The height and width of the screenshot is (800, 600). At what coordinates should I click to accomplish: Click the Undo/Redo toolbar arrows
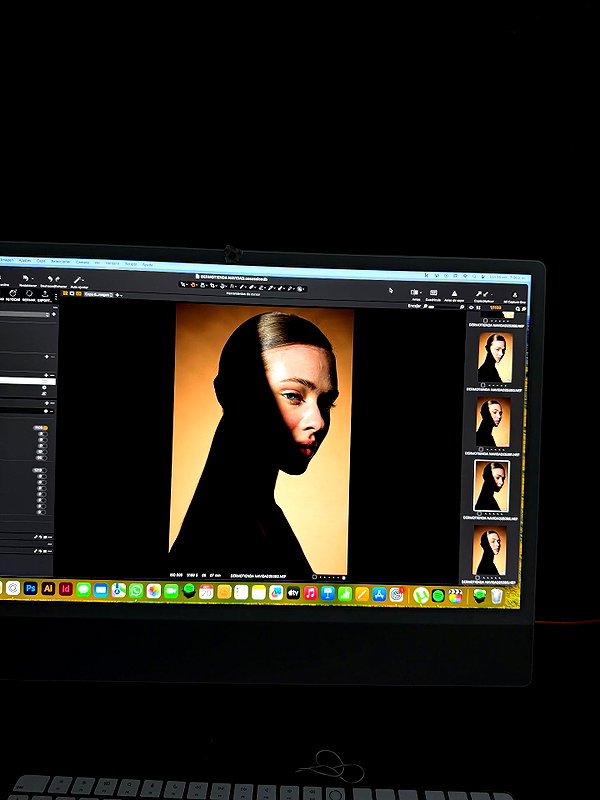(53, 279)
